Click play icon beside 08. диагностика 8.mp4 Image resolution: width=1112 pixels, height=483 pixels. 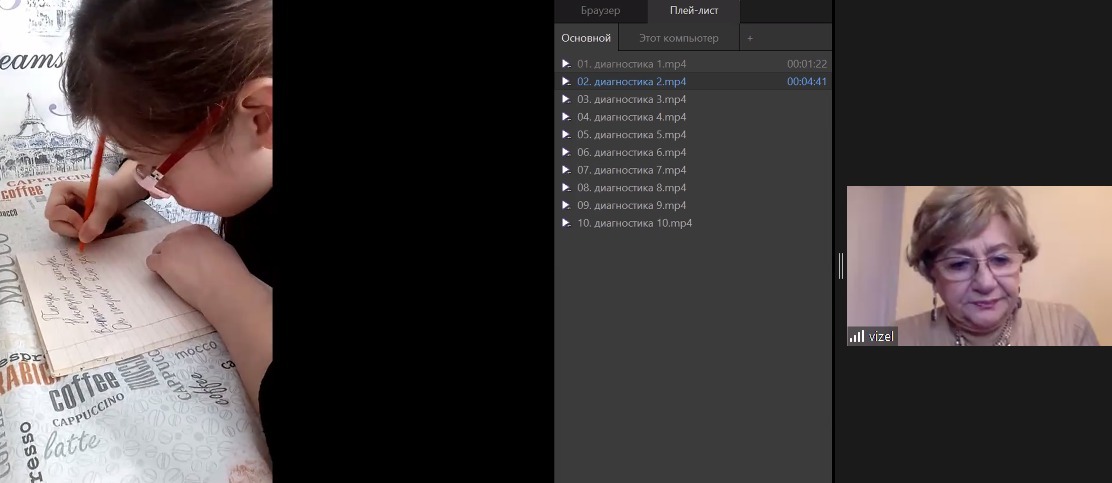click(x=566, y=188)
